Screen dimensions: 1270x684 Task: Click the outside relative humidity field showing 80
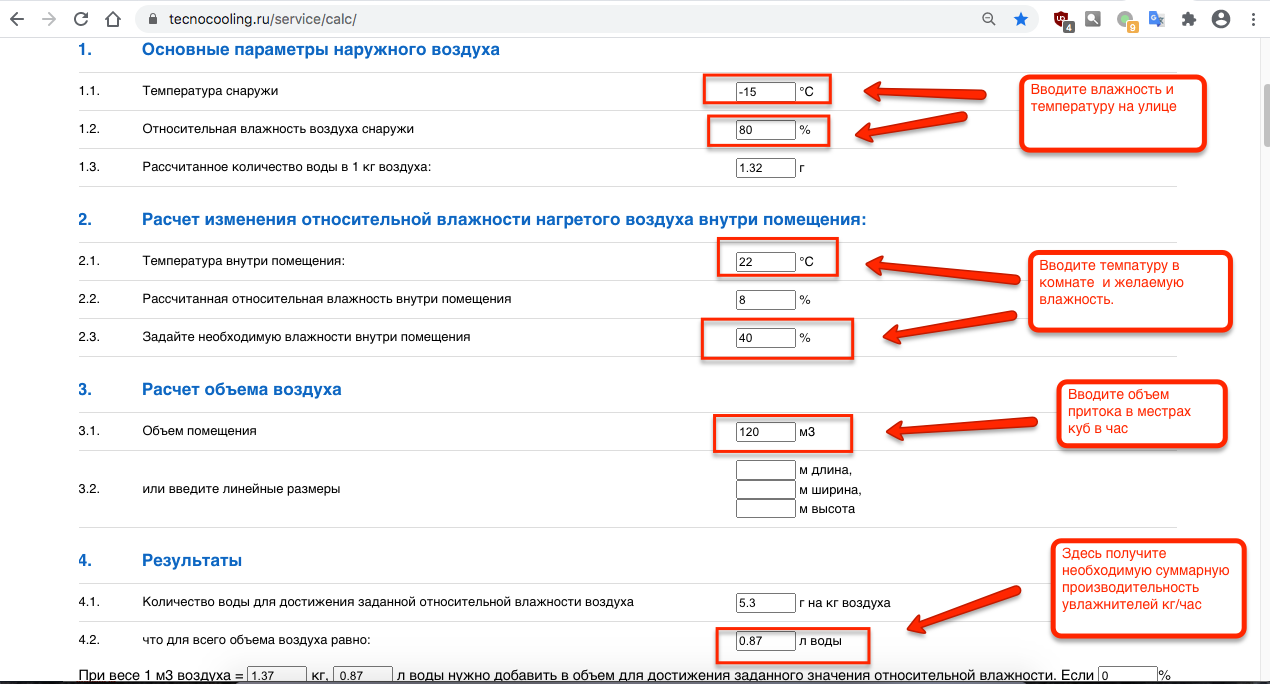point(765,130)
